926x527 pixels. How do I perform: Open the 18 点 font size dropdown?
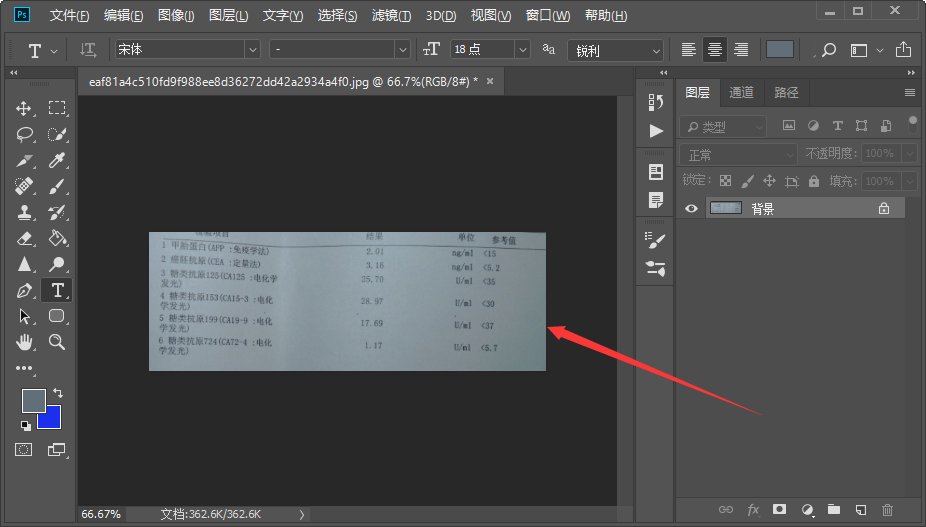(522, 50)
